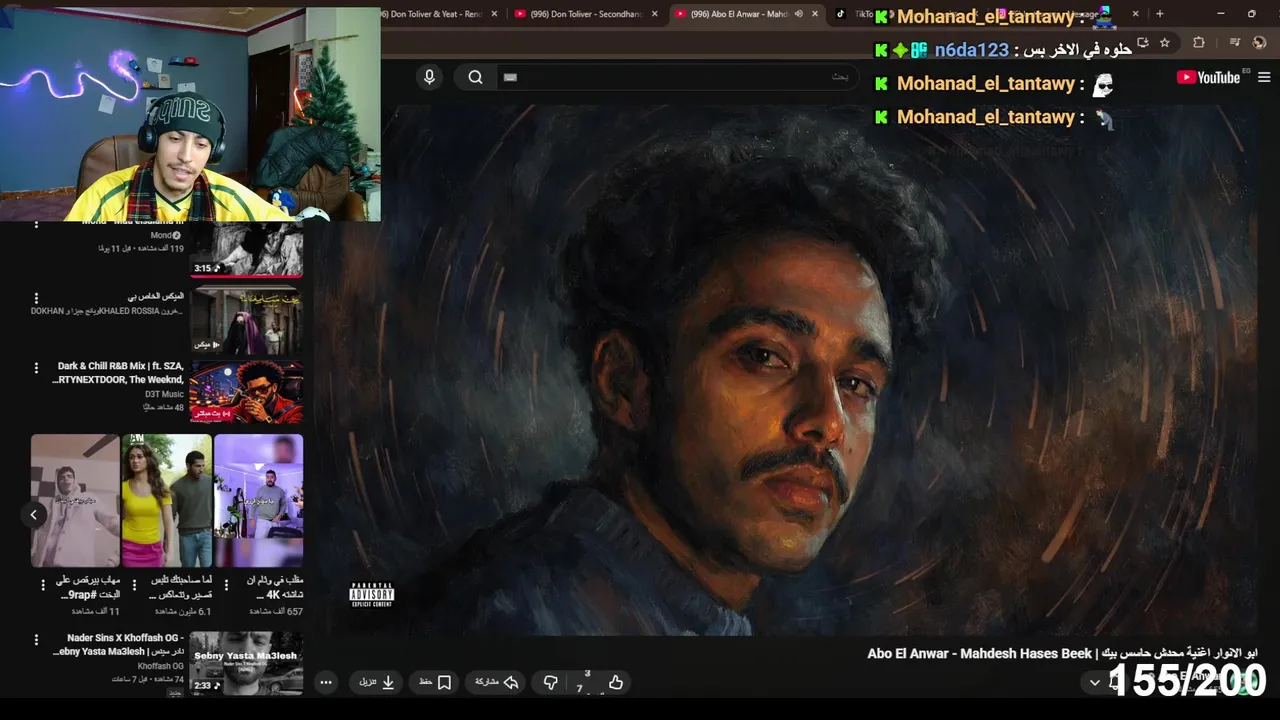
Task: Open the YouTube hamburger guide menu
Action: pyautogui.click(x=1264, y=77)
